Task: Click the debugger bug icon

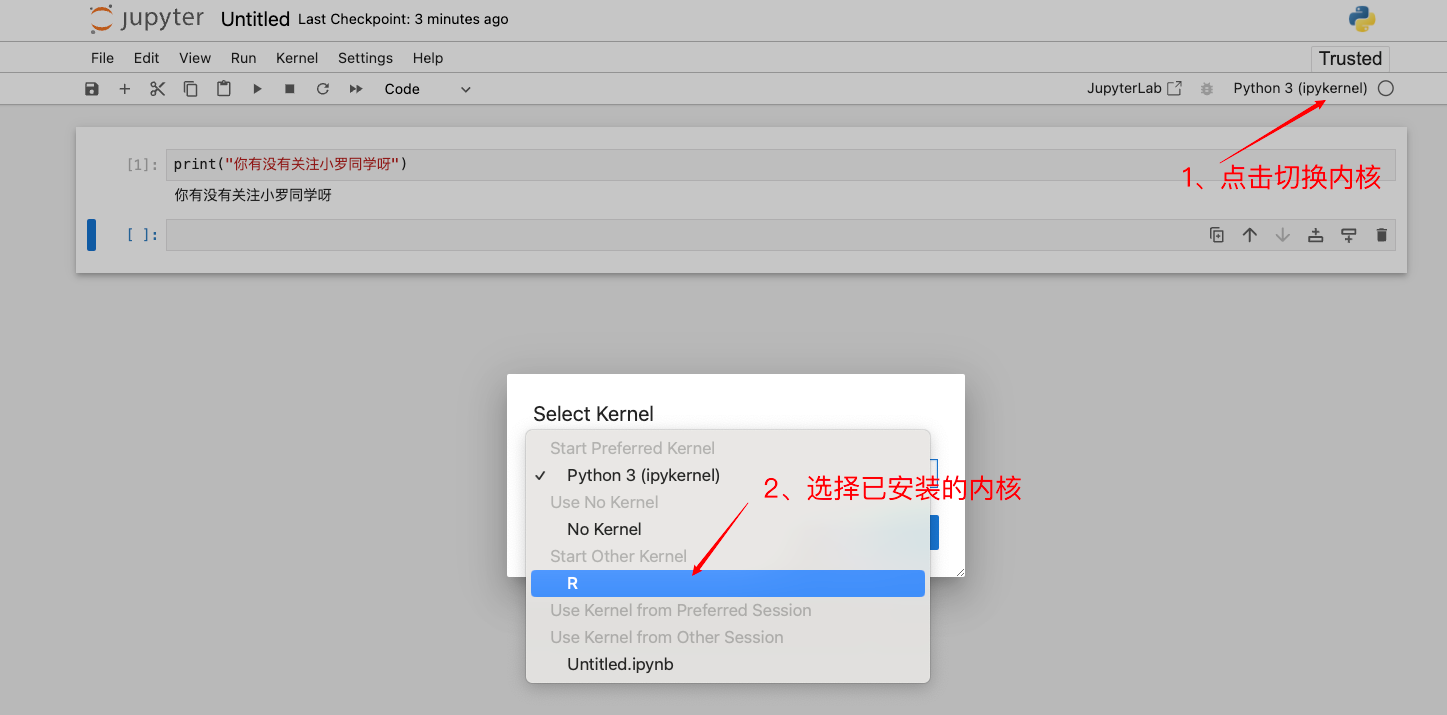Action: pos(1207,89)
